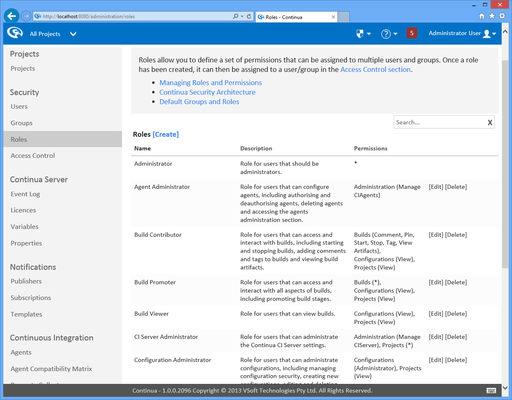Click the page vertical scrollbar
Image resolution: width=512 pixels, height=400 pixels.
(x=505, y=163)
